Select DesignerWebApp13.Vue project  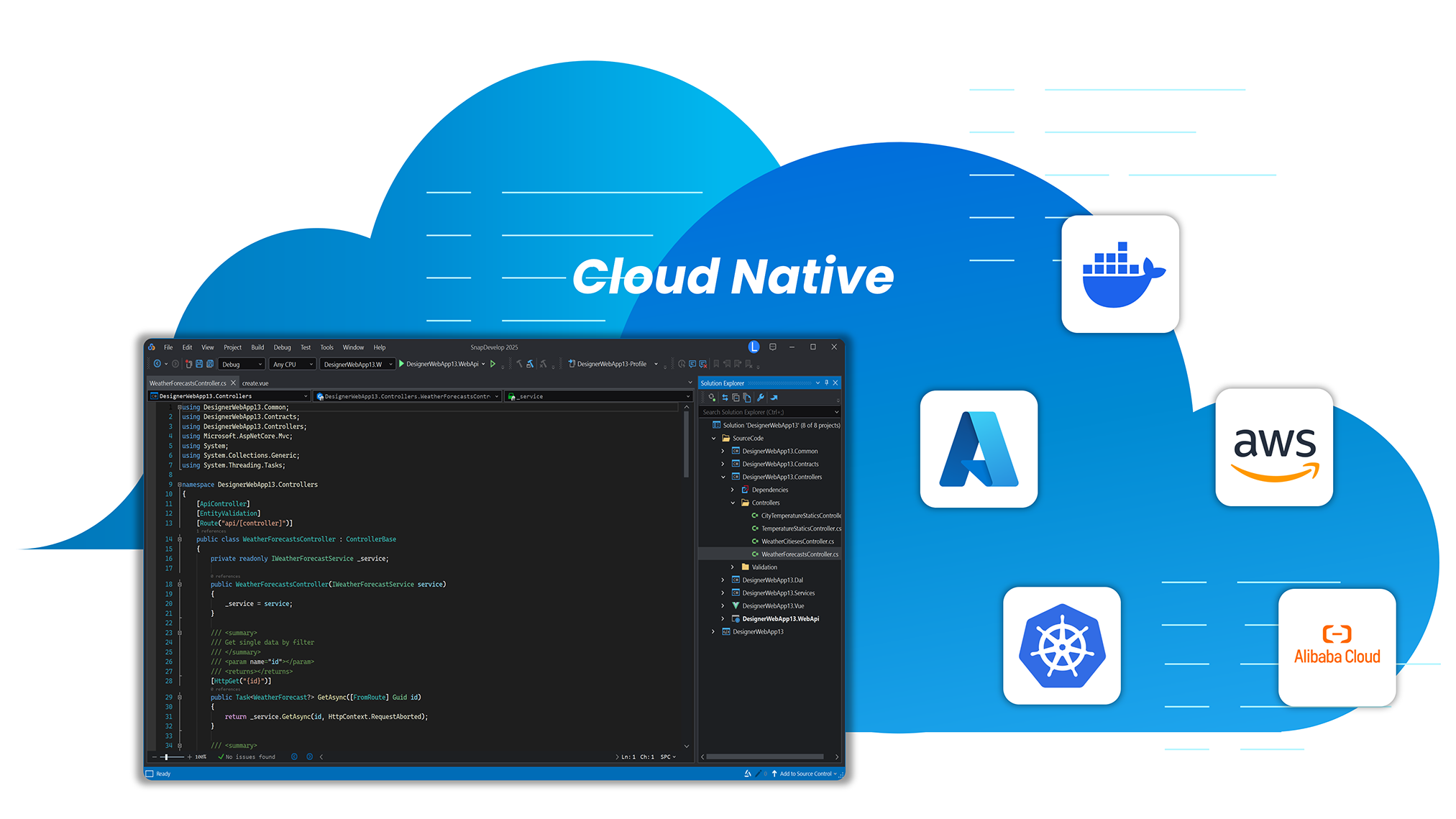click(768, 606)
